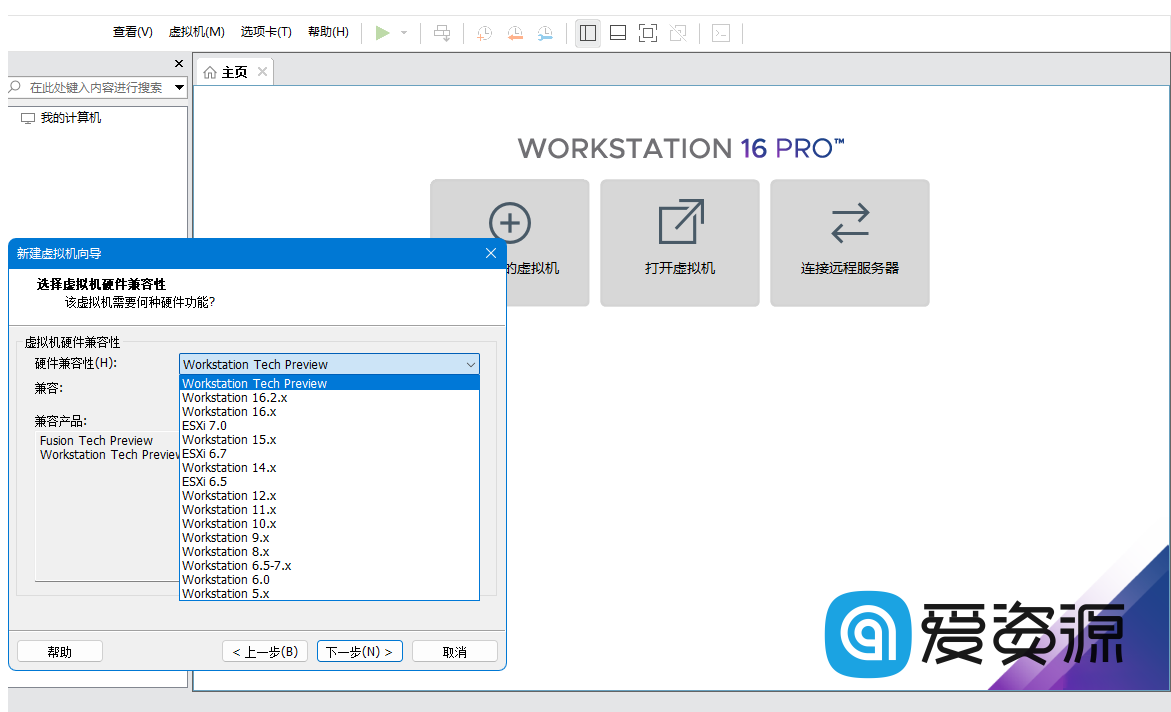This screenshot has height=712, width=1171.
Task: Click the 帮助 button in the wizard
Action: coord(59,650)
